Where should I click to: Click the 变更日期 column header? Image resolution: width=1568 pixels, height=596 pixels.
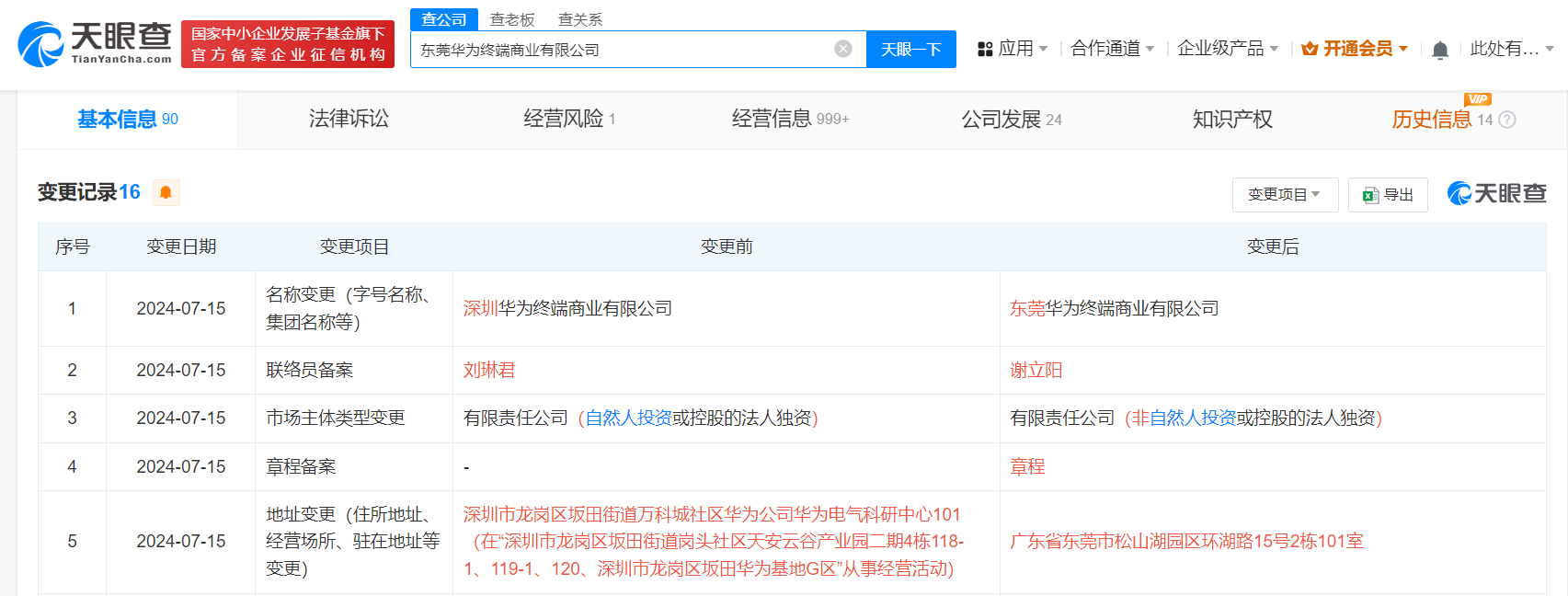(181, 246)
